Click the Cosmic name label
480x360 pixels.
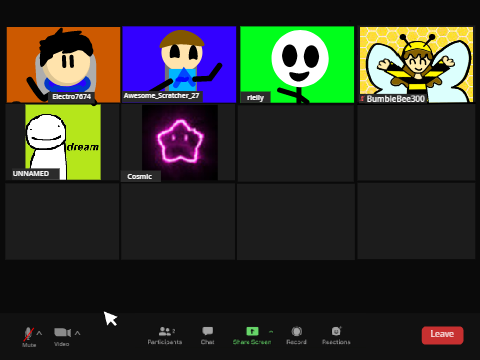pyautogui.click(x=140, y=177)
